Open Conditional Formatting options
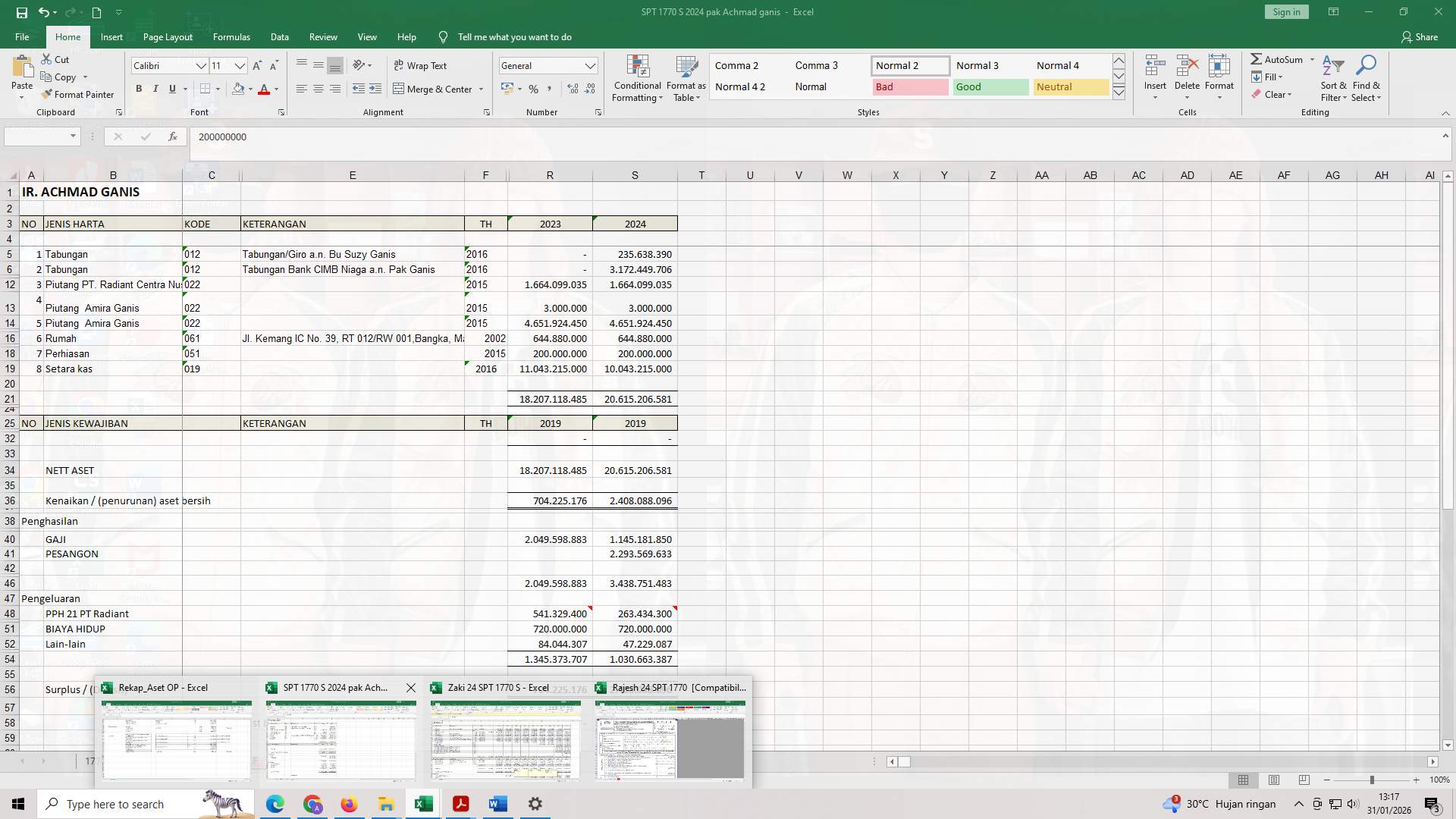The image size is (1456, 819). pyautogui.click(x=637, y=78)
